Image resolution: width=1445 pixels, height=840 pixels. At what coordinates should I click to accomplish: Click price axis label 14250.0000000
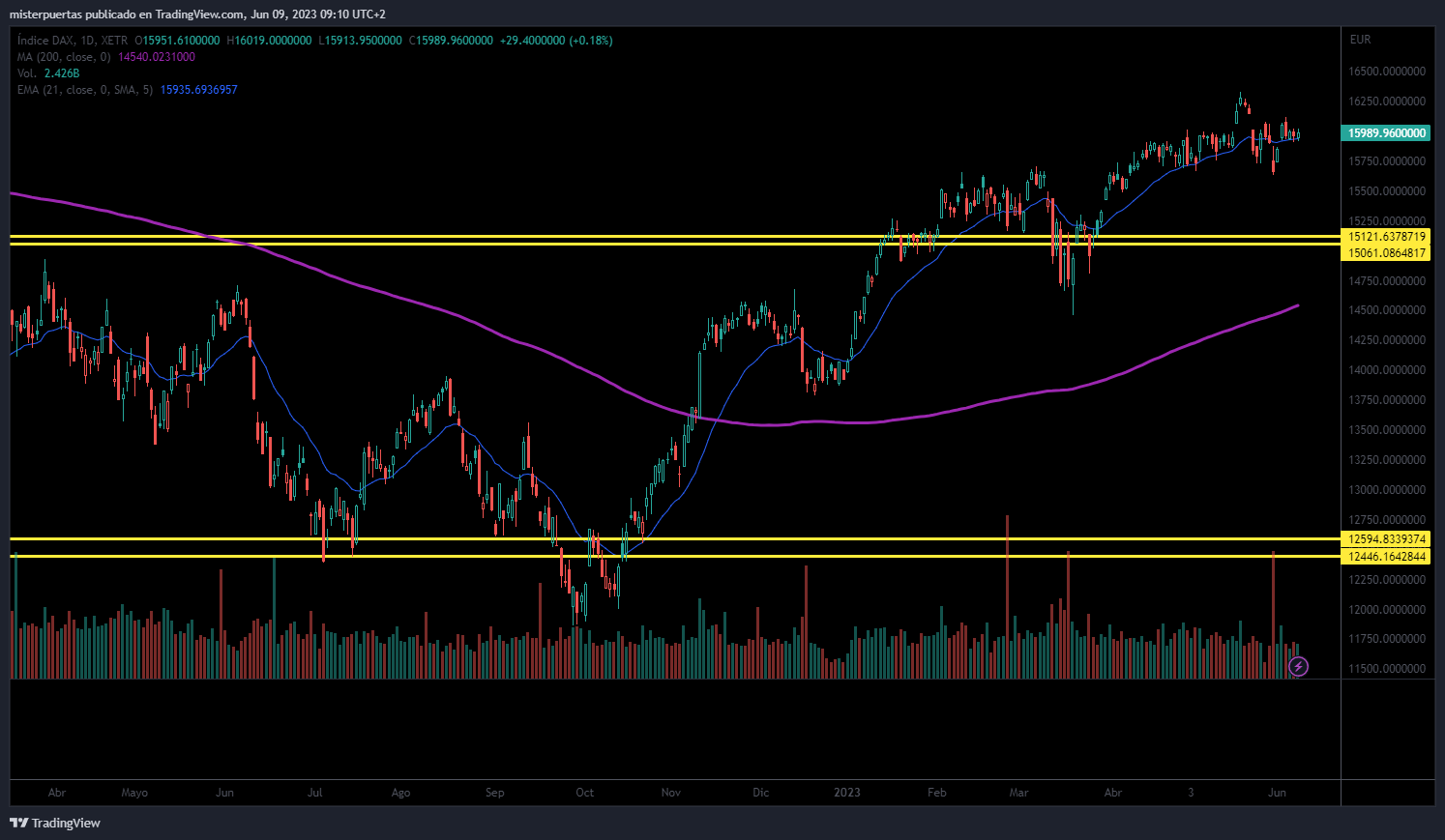click(1387, 340)
